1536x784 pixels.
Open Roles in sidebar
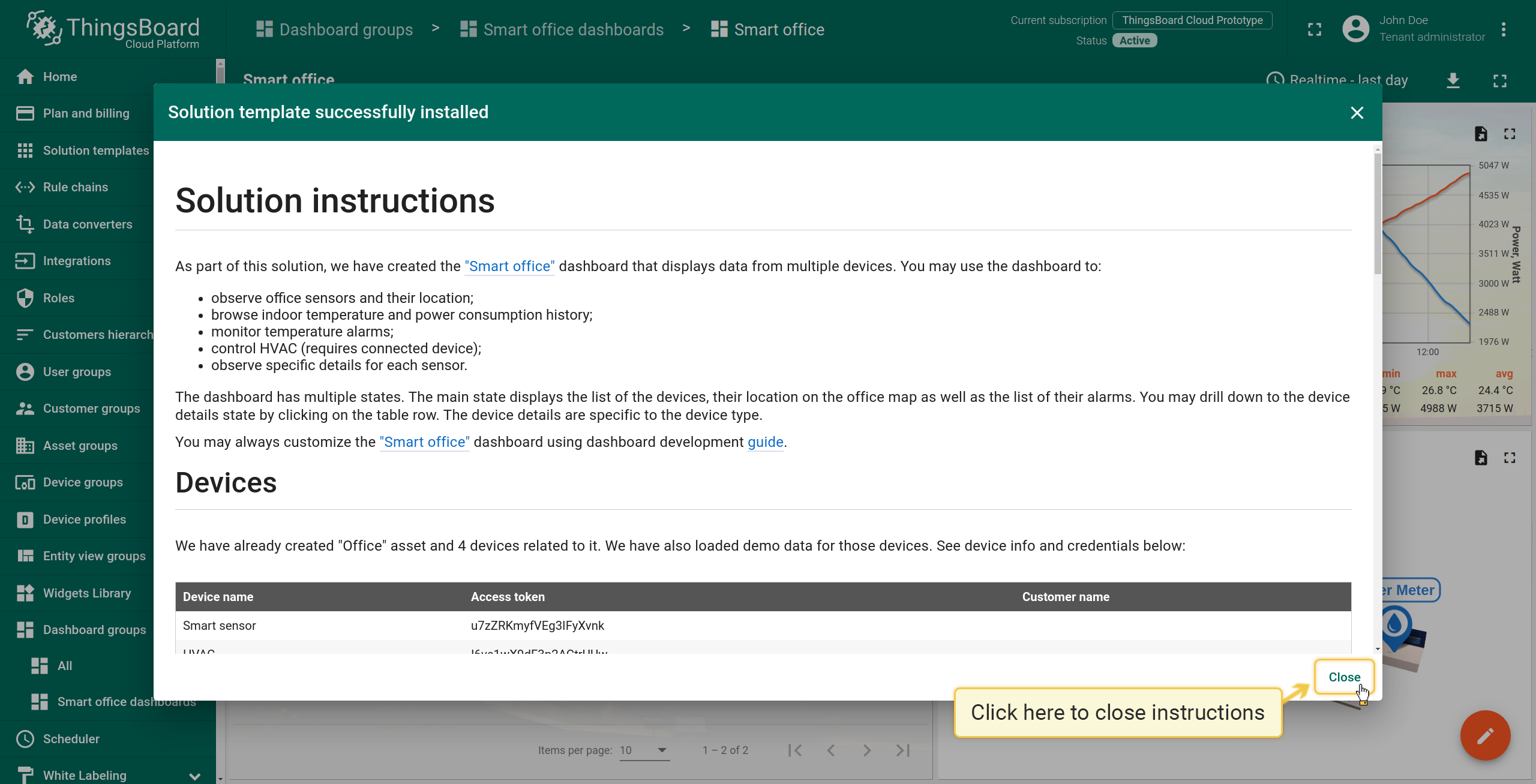pos(108,298)
